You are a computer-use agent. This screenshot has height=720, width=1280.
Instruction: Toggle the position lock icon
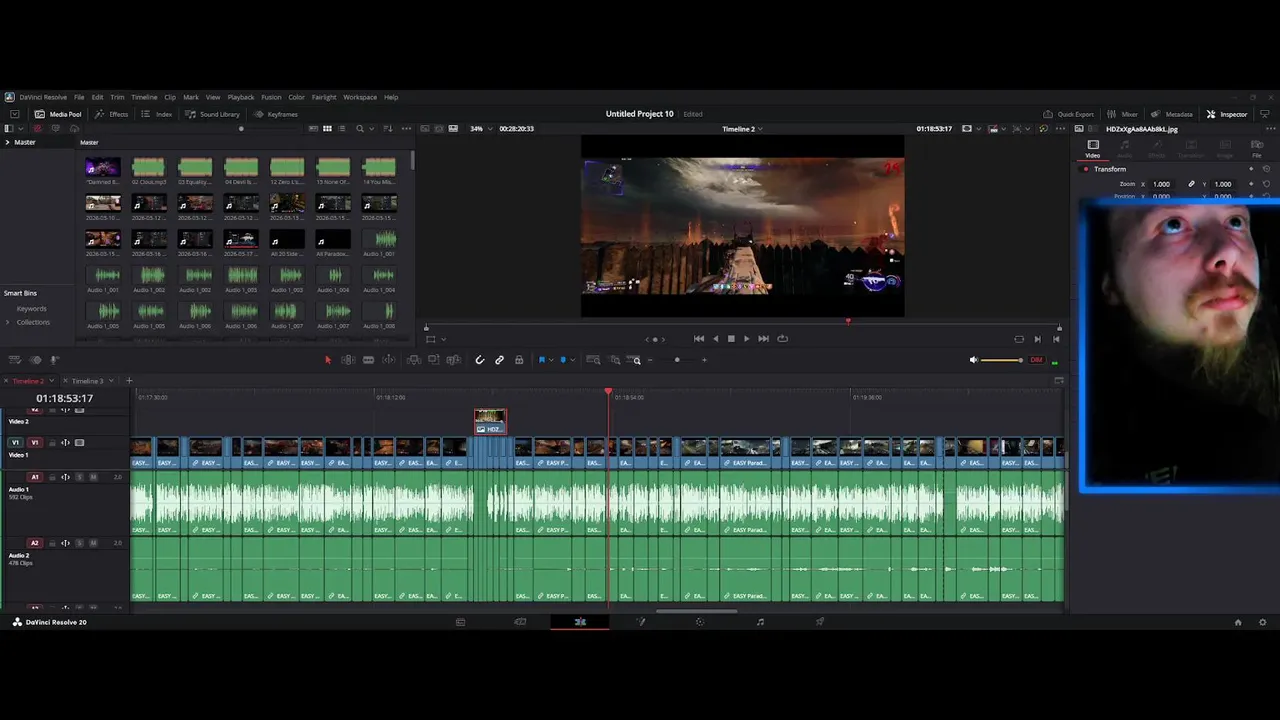click(519, 360)
